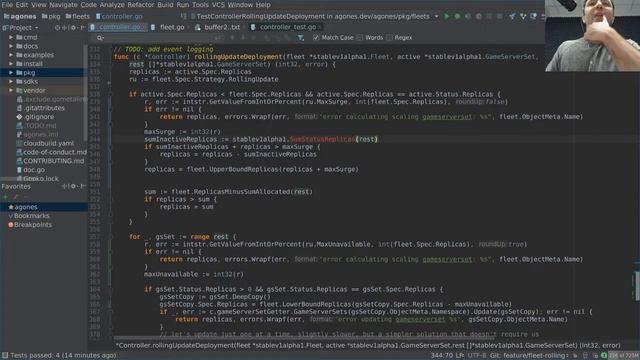This screenshot has height=360, width=640.
Task: Expand the docs folder
Action: click(x=11, y=46)
